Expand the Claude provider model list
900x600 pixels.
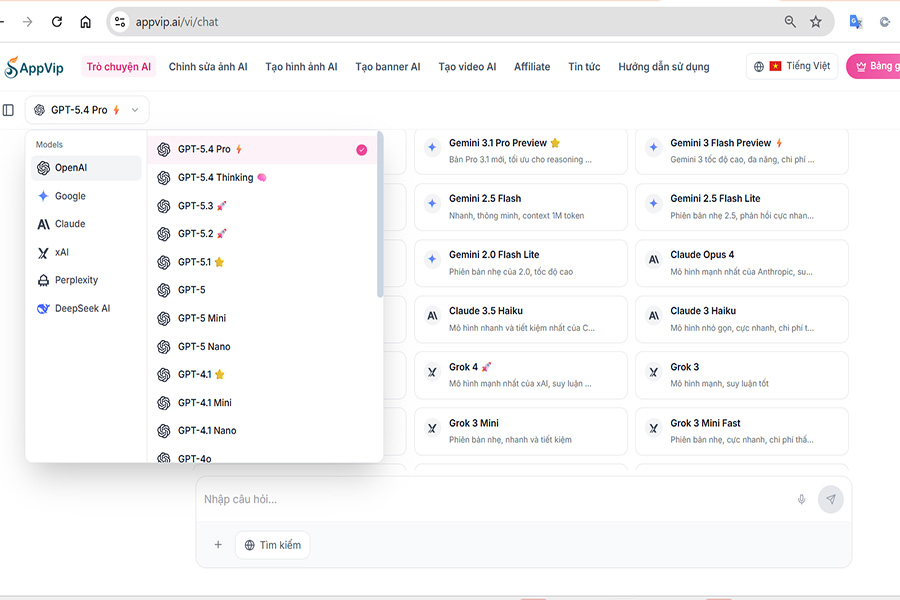click(70, 224)
